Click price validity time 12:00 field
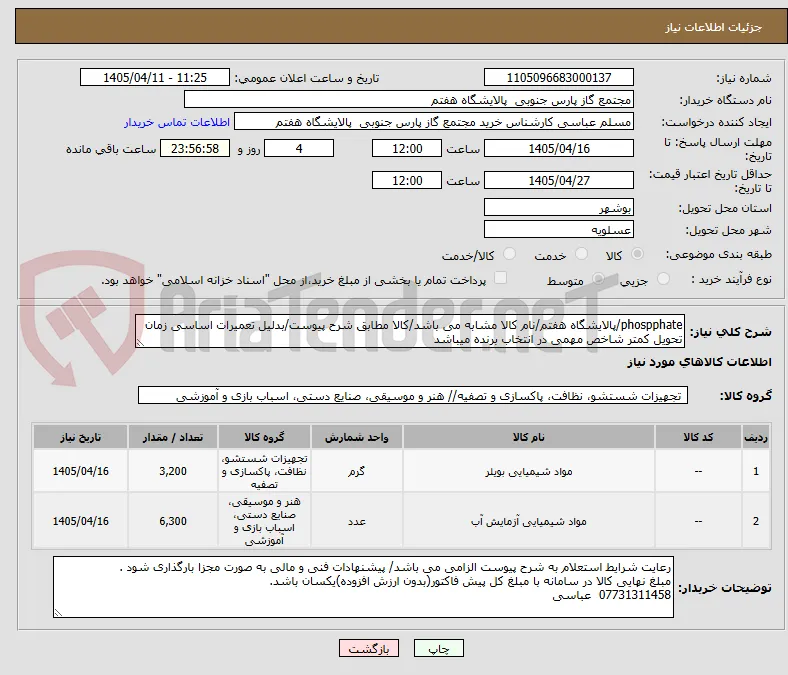The width and height of the screenshot is (788, 675). (407, 180)
